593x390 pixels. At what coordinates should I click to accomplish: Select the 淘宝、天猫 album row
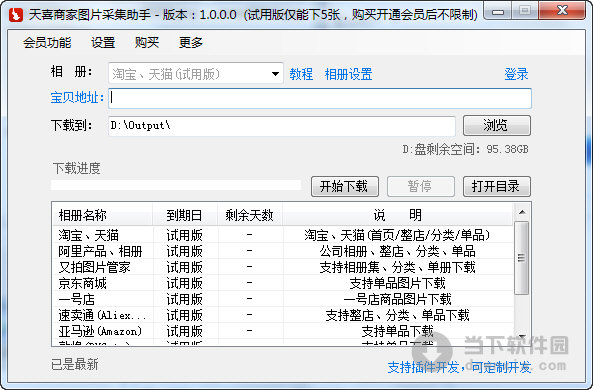coord(283,235)
